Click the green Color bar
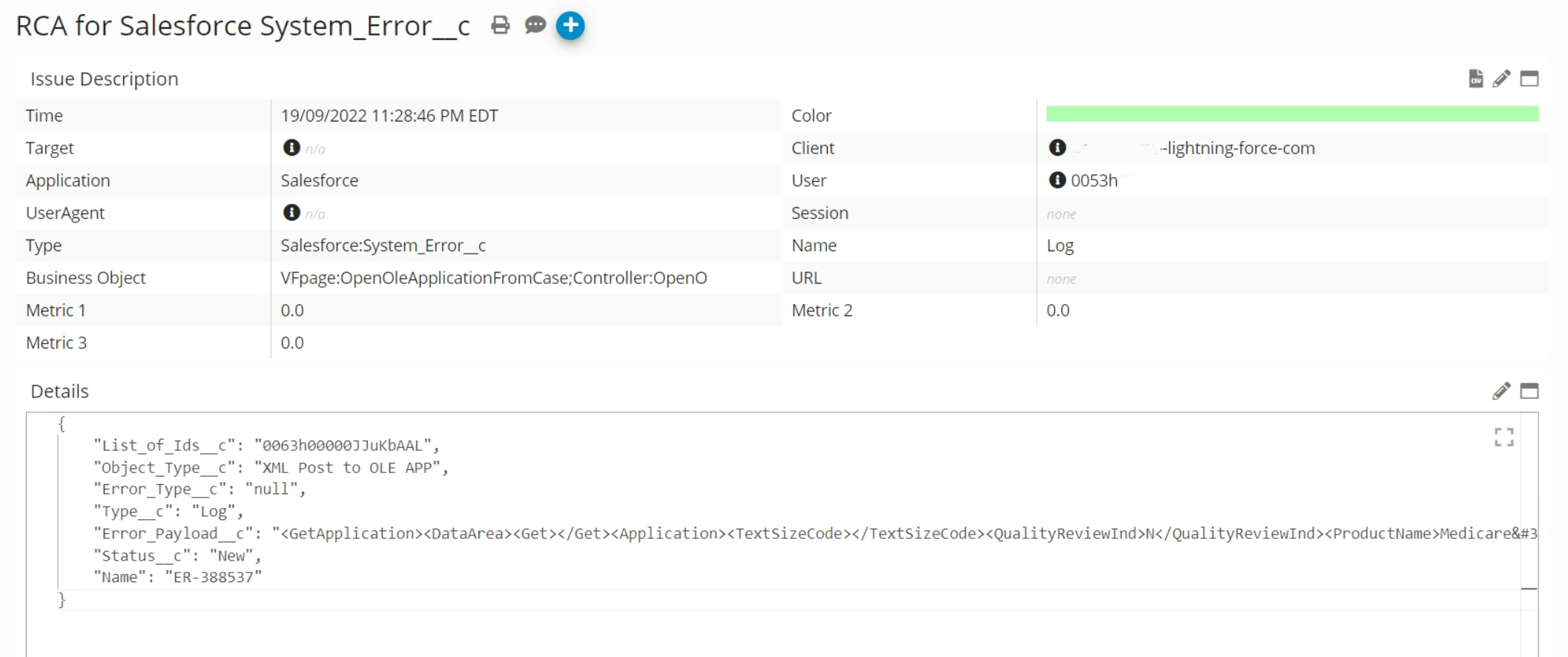 click(x=1291, y=113)
